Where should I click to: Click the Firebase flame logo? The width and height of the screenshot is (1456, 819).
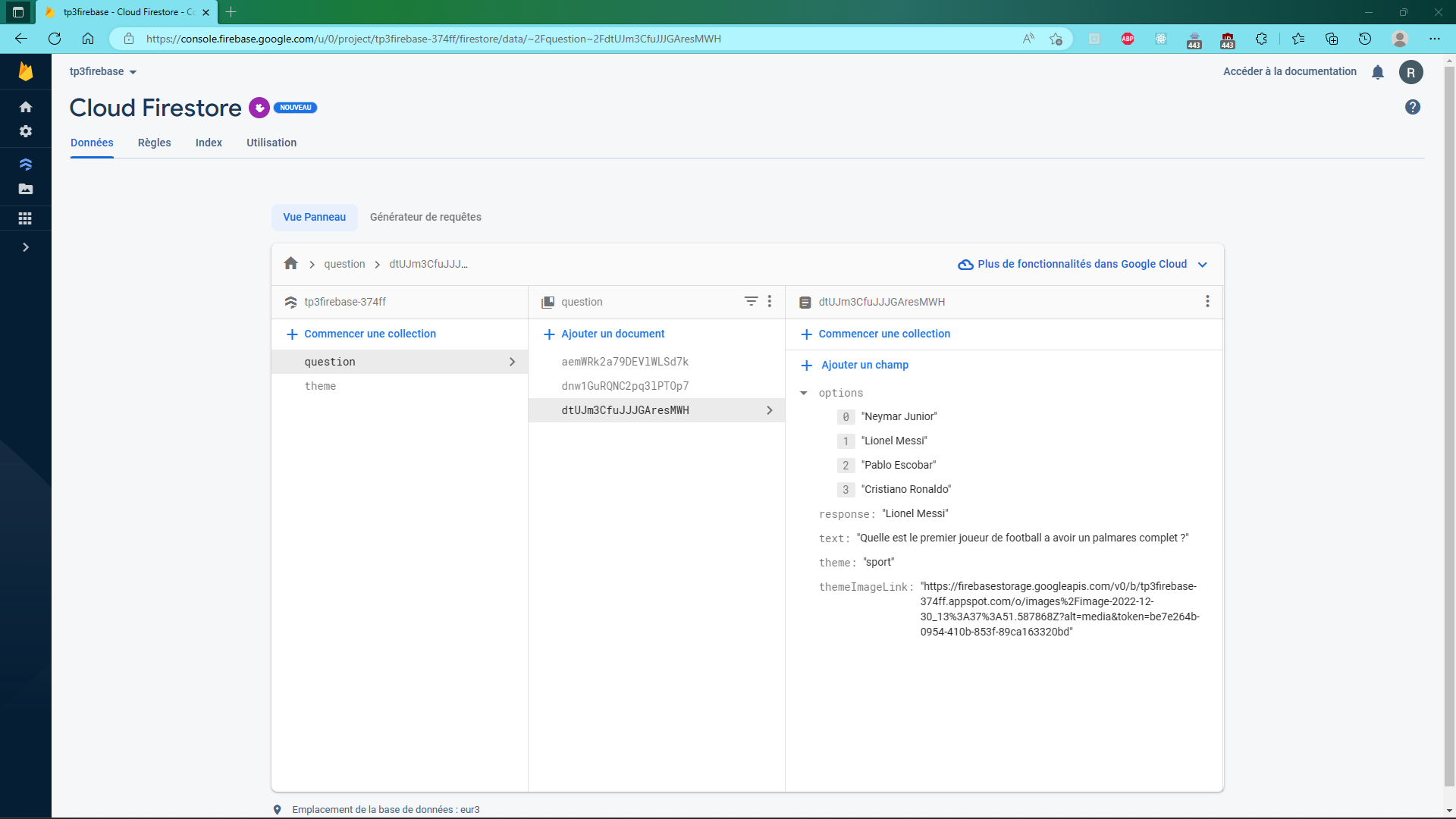point(25,71)
